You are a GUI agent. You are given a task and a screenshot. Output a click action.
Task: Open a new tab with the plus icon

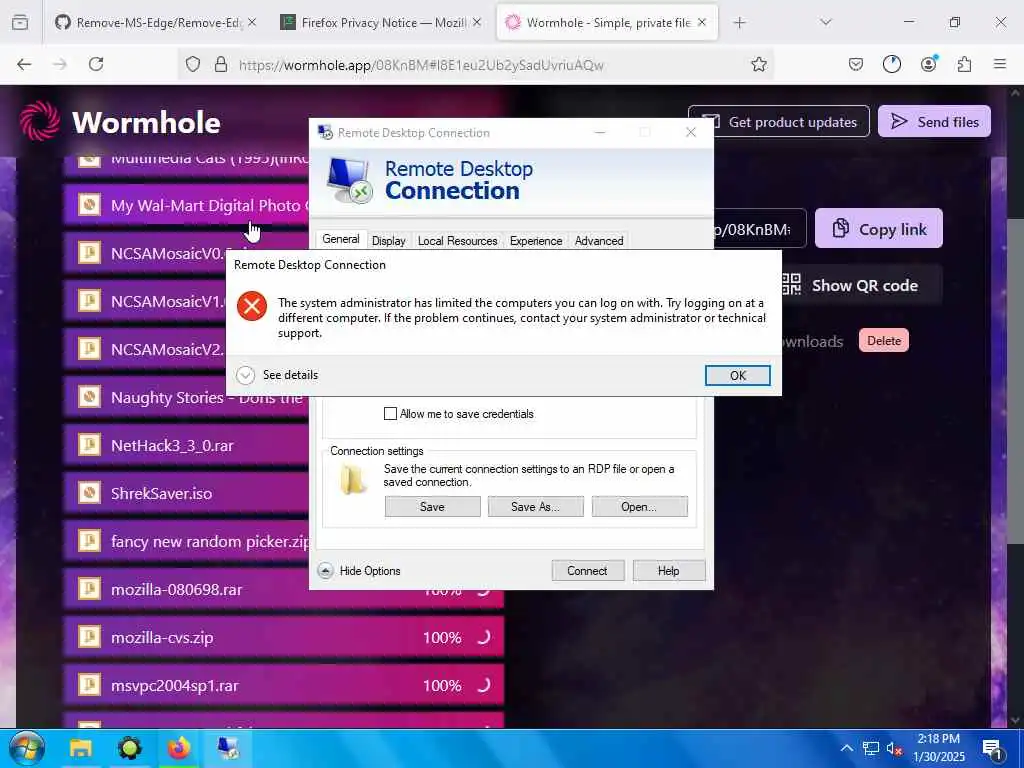point(739,23)
